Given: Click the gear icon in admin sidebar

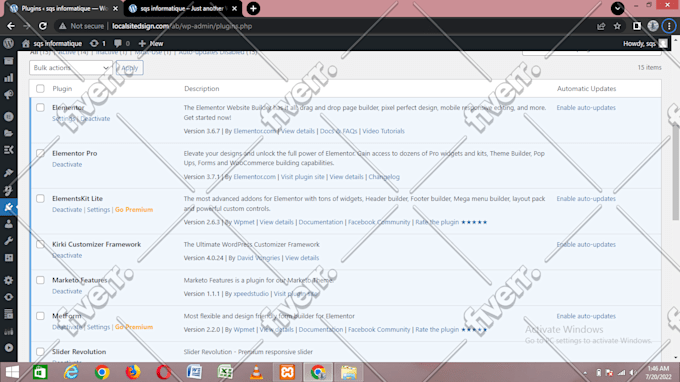Looking at the screenshot, I should click(x=8, y=280).
